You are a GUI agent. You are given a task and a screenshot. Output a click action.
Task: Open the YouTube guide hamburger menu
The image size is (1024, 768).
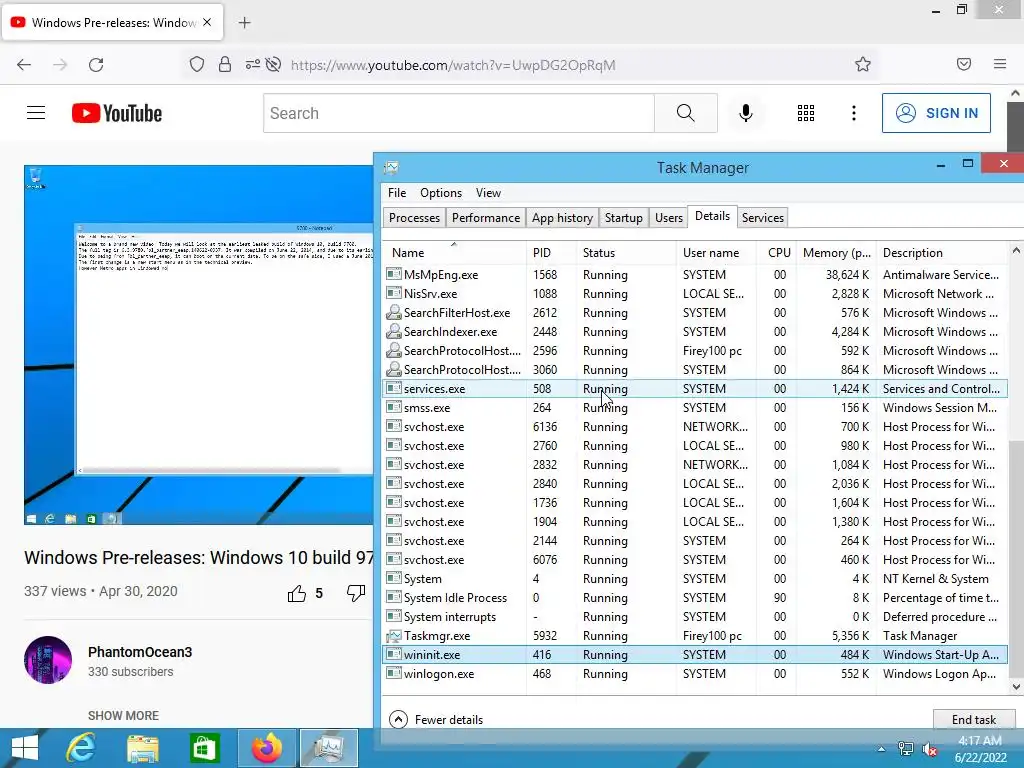36,113
